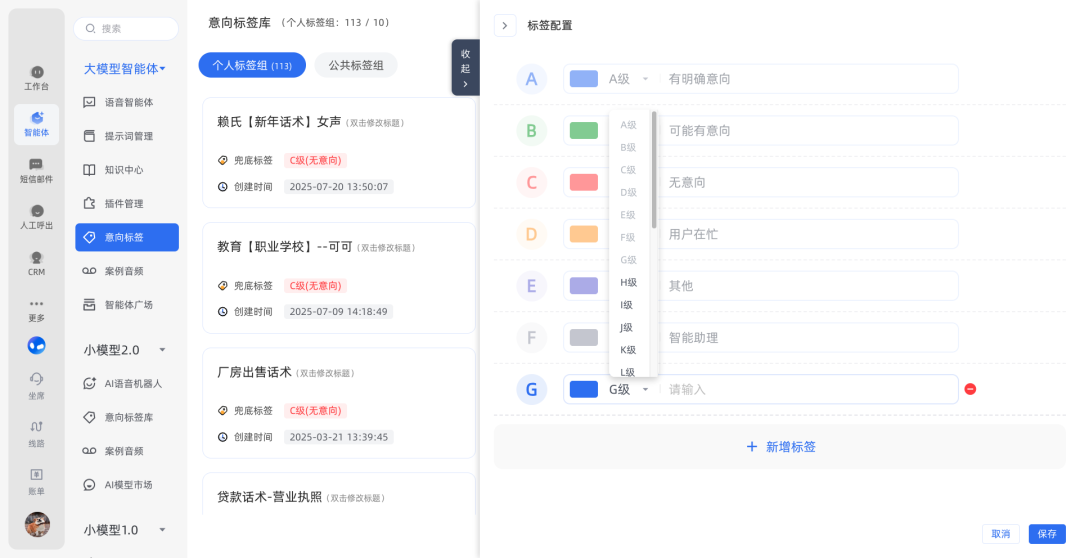Expand the 大模型智能体 dropdown header

[124, 69]
